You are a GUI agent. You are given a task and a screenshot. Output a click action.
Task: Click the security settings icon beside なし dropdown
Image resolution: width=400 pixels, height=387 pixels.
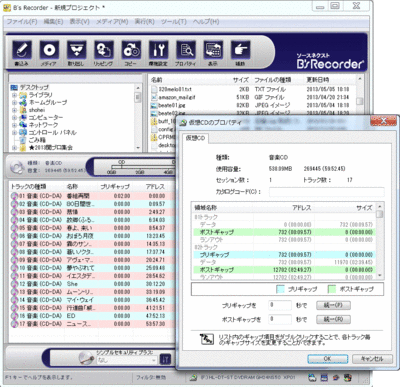pyautogui.click(x=165, y=359)
